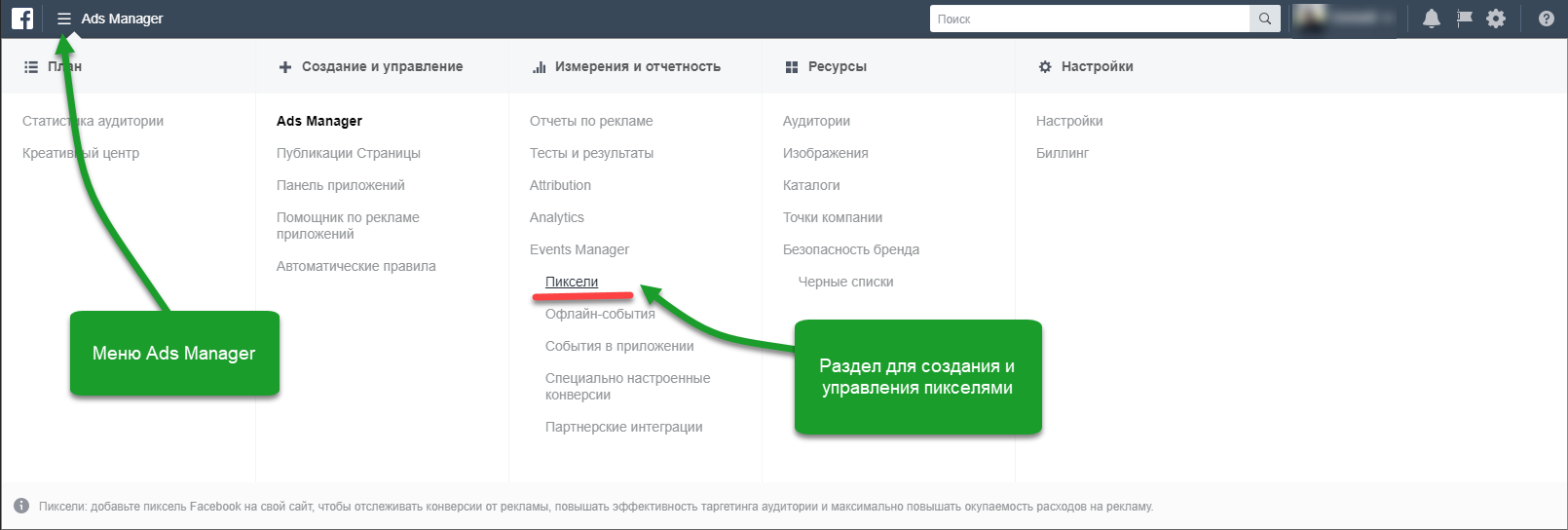Open Партнерские интеграции
The width and height of the screenshot is (1568, 530).
(x=624, y=427)
